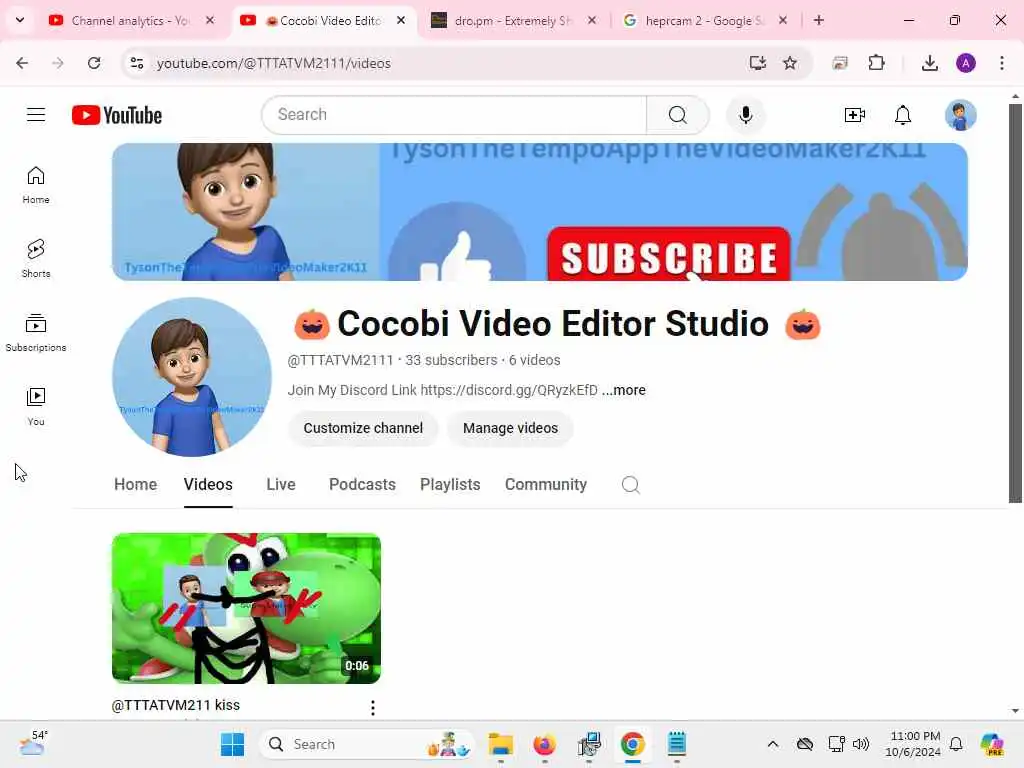Viewport: 1024px width, 768px height.
Task: Open File Explorer from the taskbar
Action: 501,744
